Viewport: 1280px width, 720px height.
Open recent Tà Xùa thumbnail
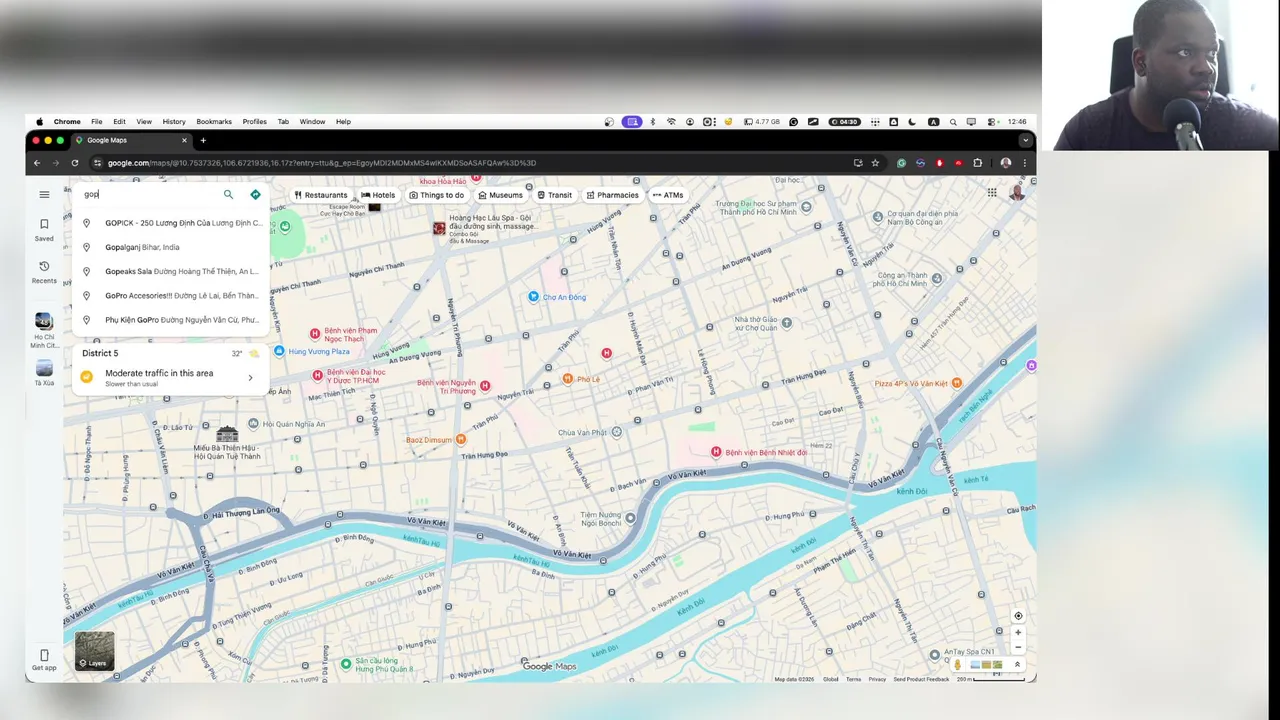44,373
